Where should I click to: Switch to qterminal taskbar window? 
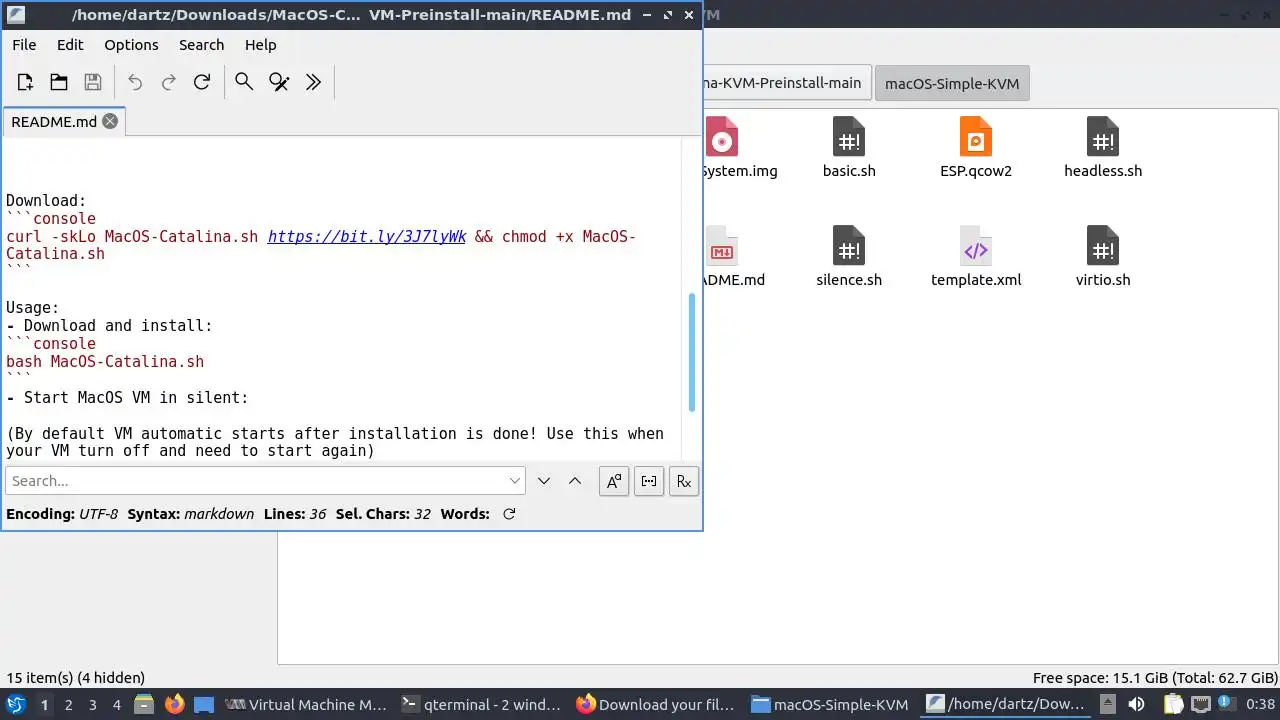point(483,704)
